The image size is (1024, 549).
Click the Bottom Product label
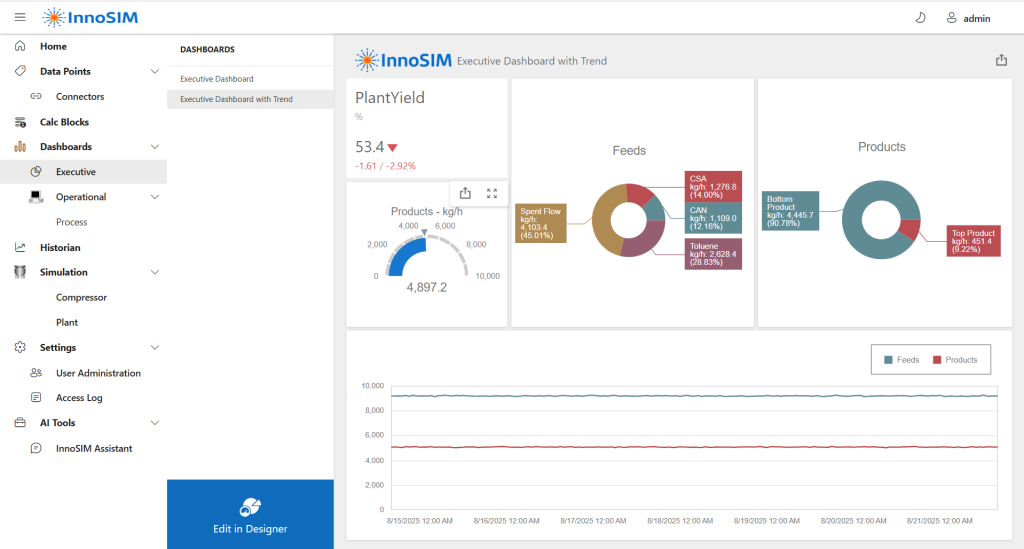(x=790, y=211)
